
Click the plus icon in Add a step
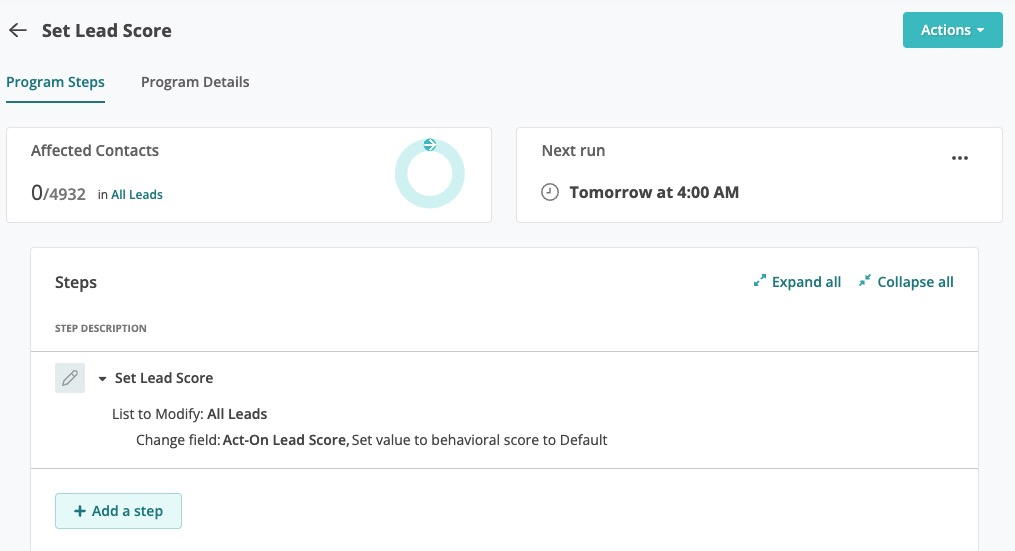[x=79, y=511]
